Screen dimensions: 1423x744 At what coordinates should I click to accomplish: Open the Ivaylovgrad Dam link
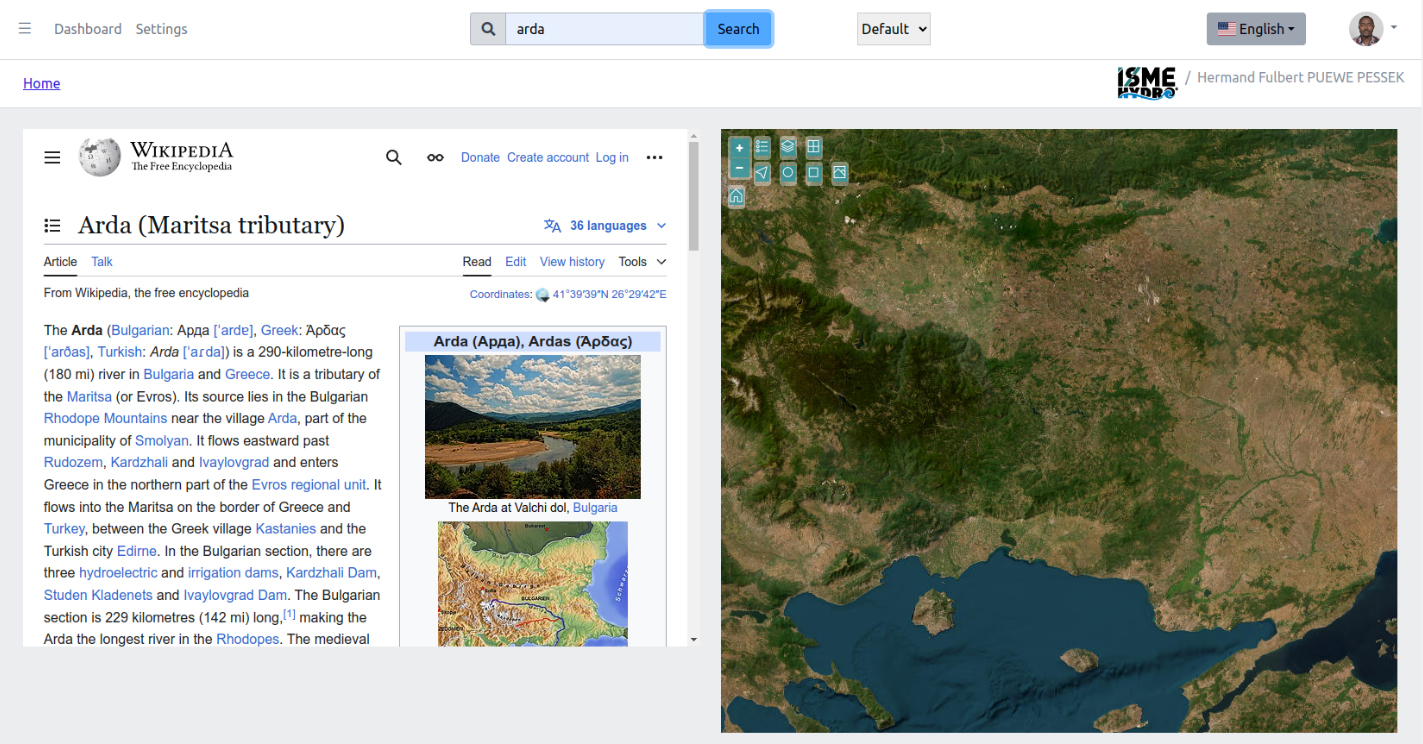tap(235, 595)
